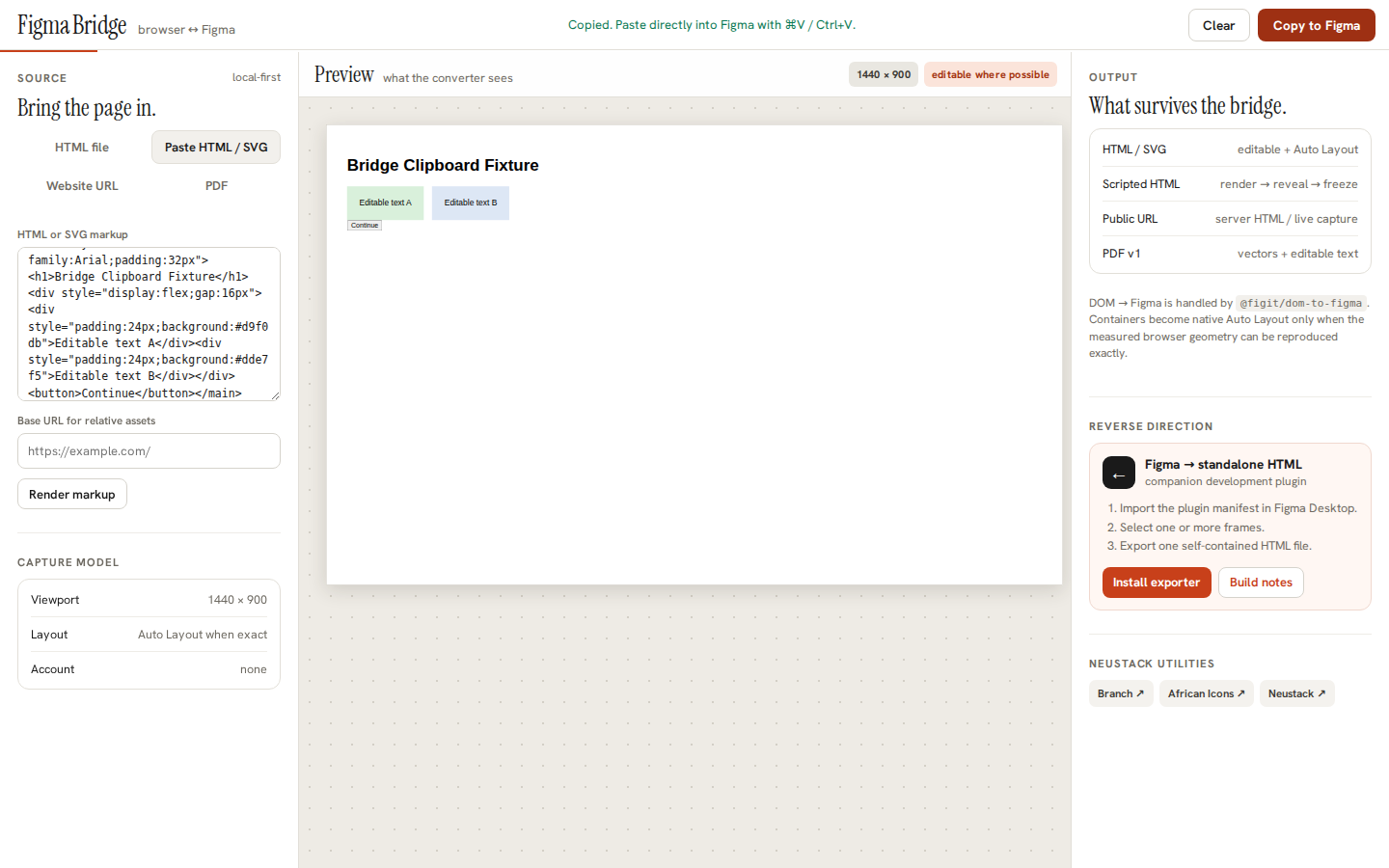Select the Editable text B box
The image size is (1389, 868).
click(x=471, y=203)
